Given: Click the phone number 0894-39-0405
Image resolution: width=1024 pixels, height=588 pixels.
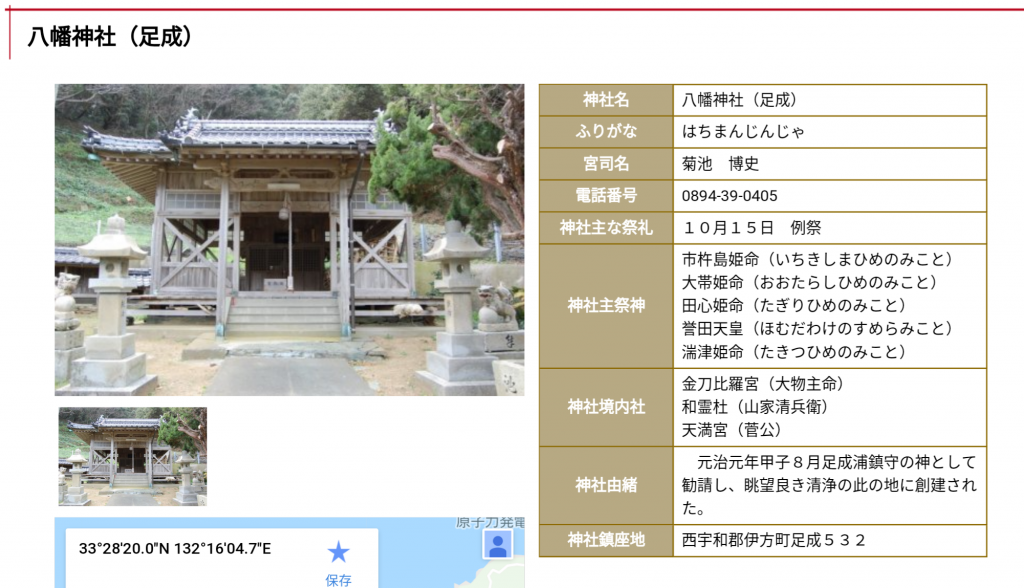Looking at the screenshot, I should pyautogui.click(x=729, y=196).
